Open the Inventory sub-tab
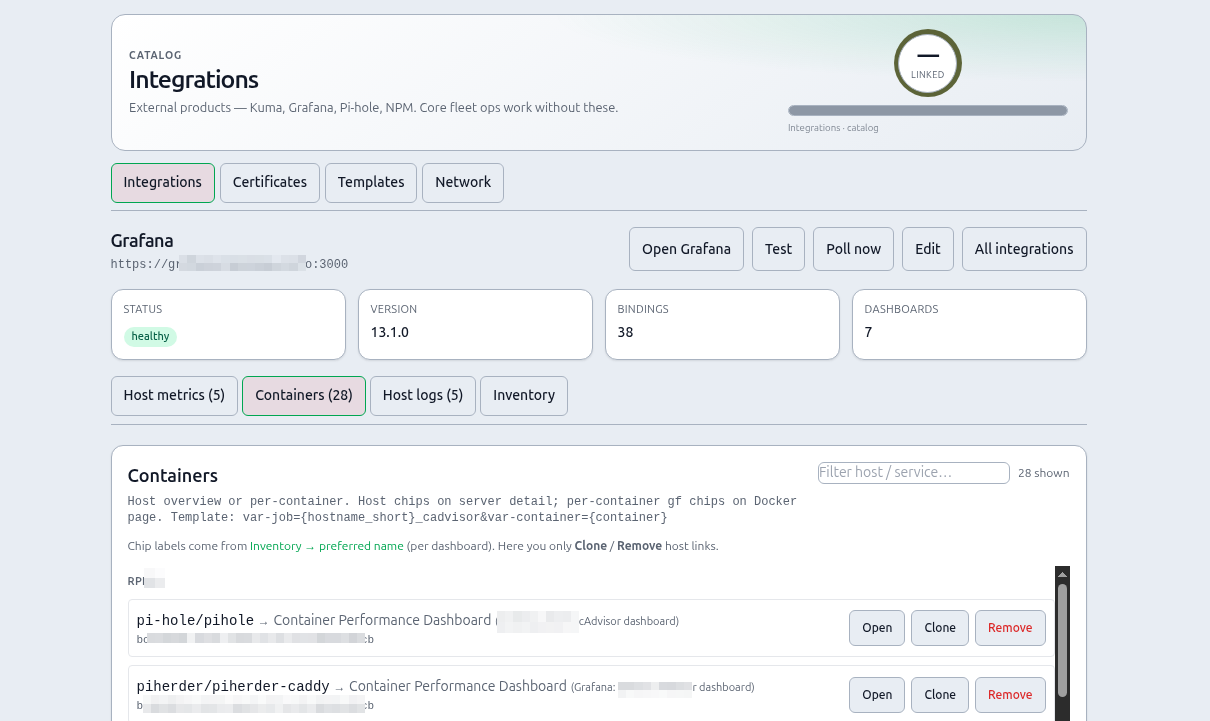This screenshot has width=1210, height=721. (524, 396)
